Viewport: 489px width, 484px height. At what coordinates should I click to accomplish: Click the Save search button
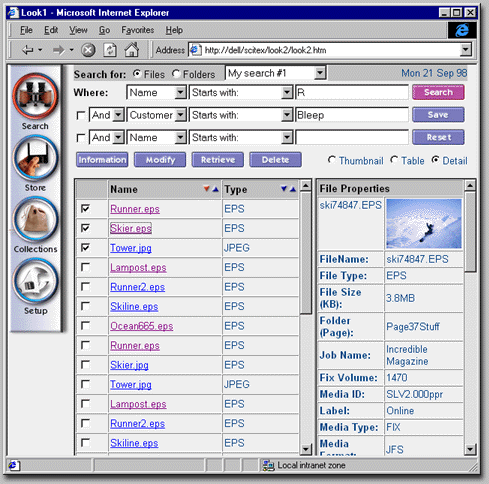pyautogui.click(x=438, y=115)
